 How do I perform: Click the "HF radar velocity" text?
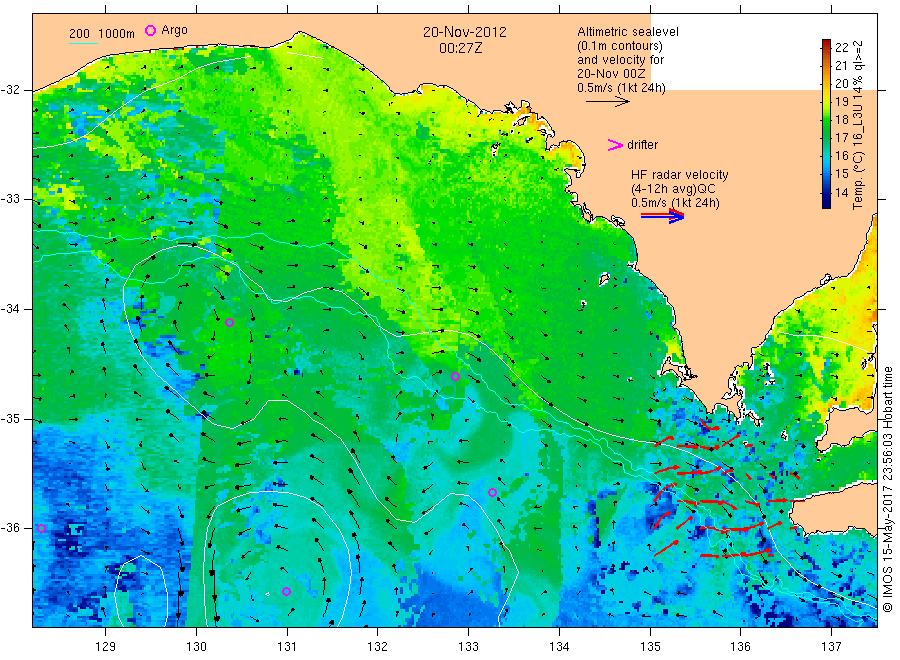[680, 174]
